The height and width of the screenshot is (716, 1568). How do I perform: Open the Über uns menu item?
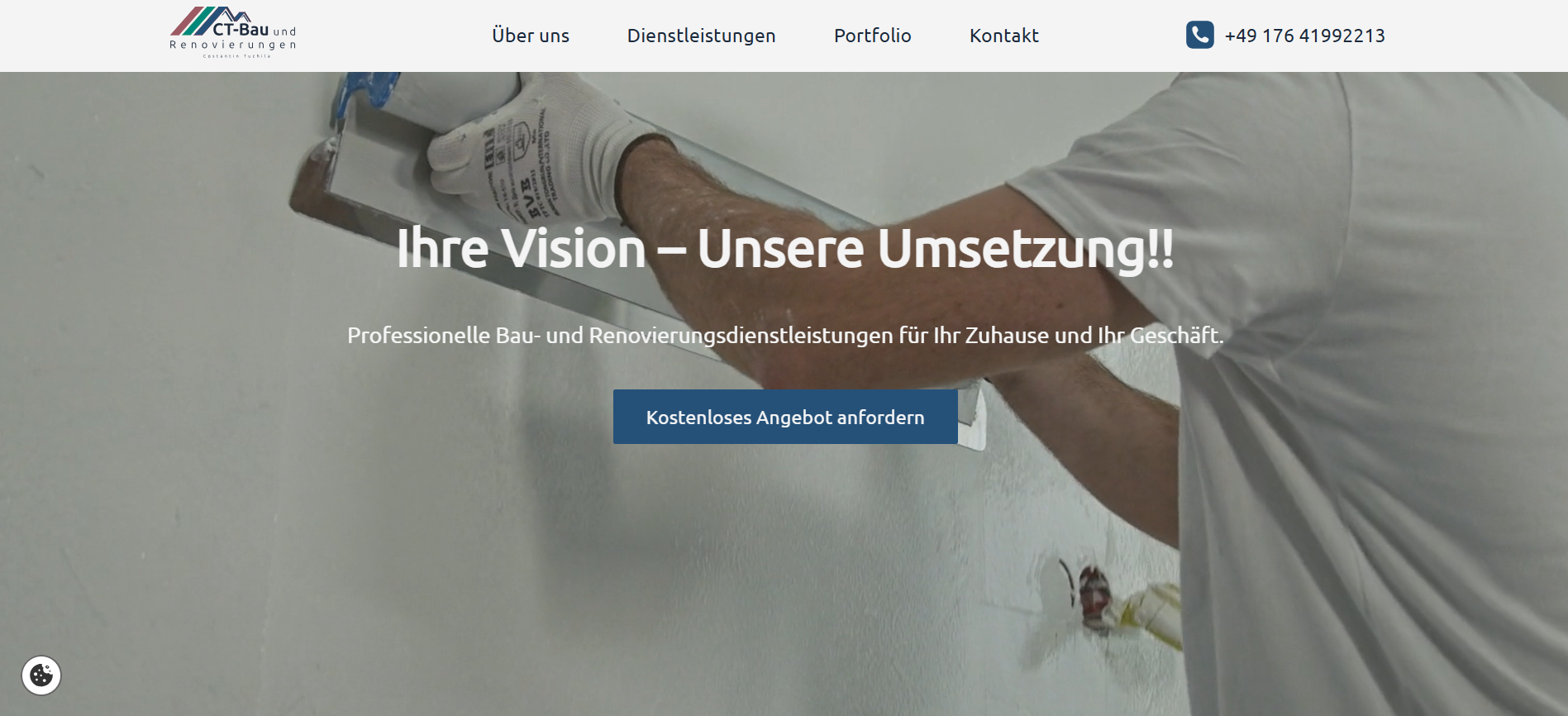531,36
